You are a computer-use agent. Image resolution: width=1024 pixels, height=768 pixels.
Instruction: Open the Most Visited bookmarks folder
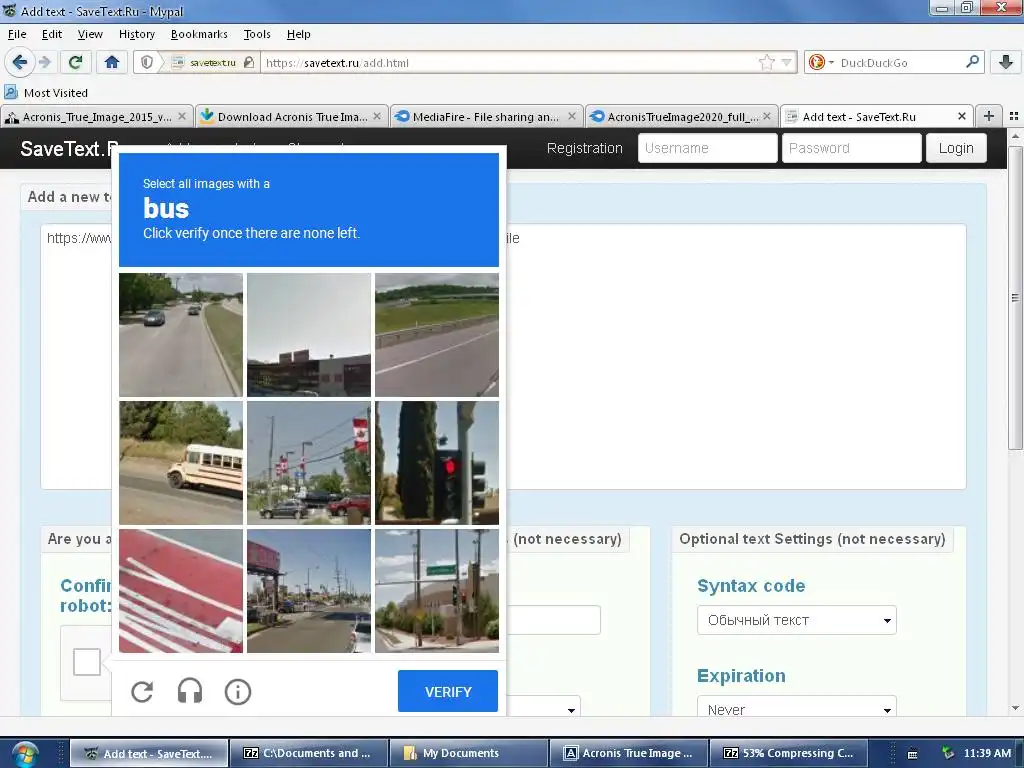pyautogui.click(x=46, y=93)
